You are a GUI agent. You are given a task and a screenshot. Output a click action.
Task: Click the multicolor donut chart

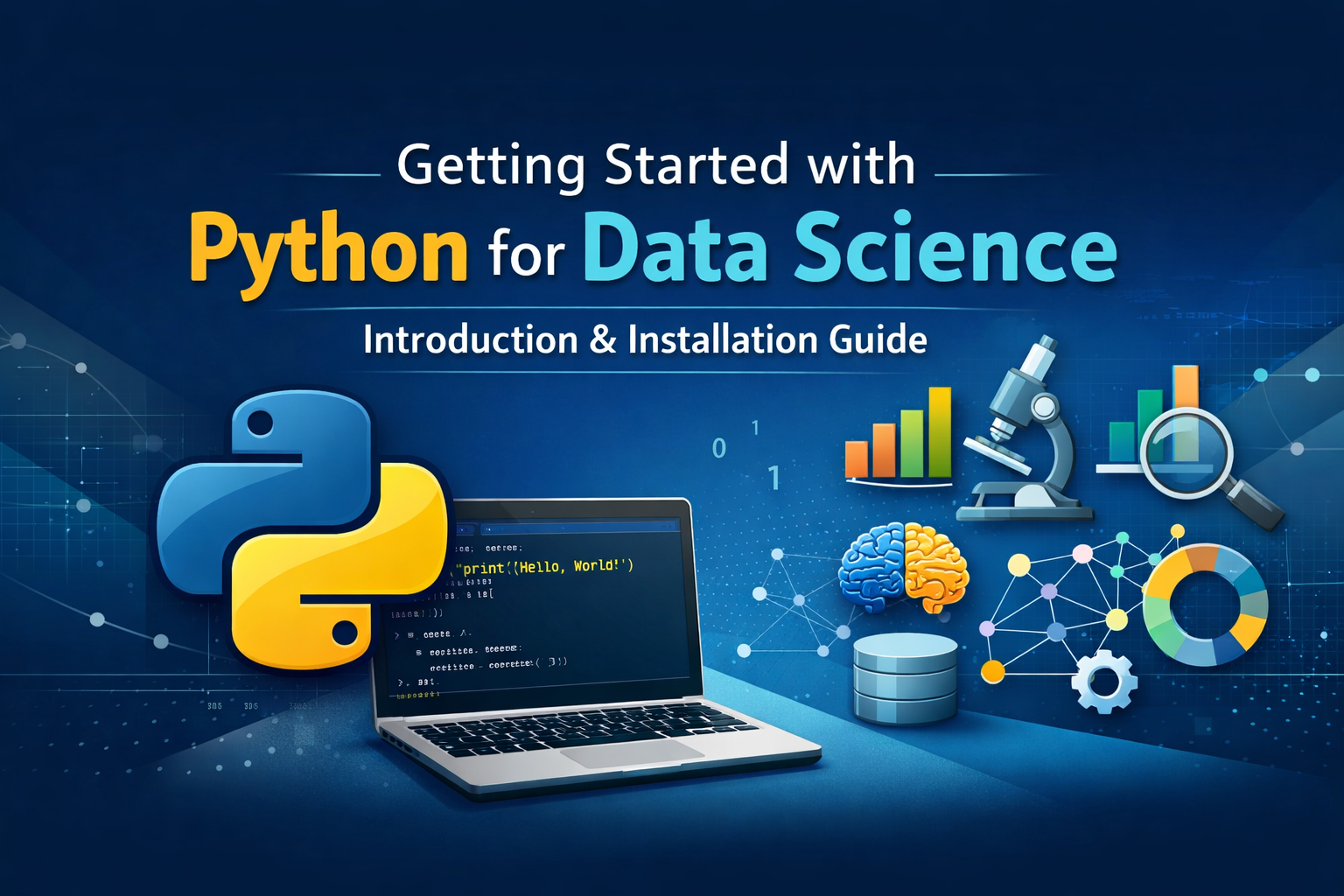1206,604
